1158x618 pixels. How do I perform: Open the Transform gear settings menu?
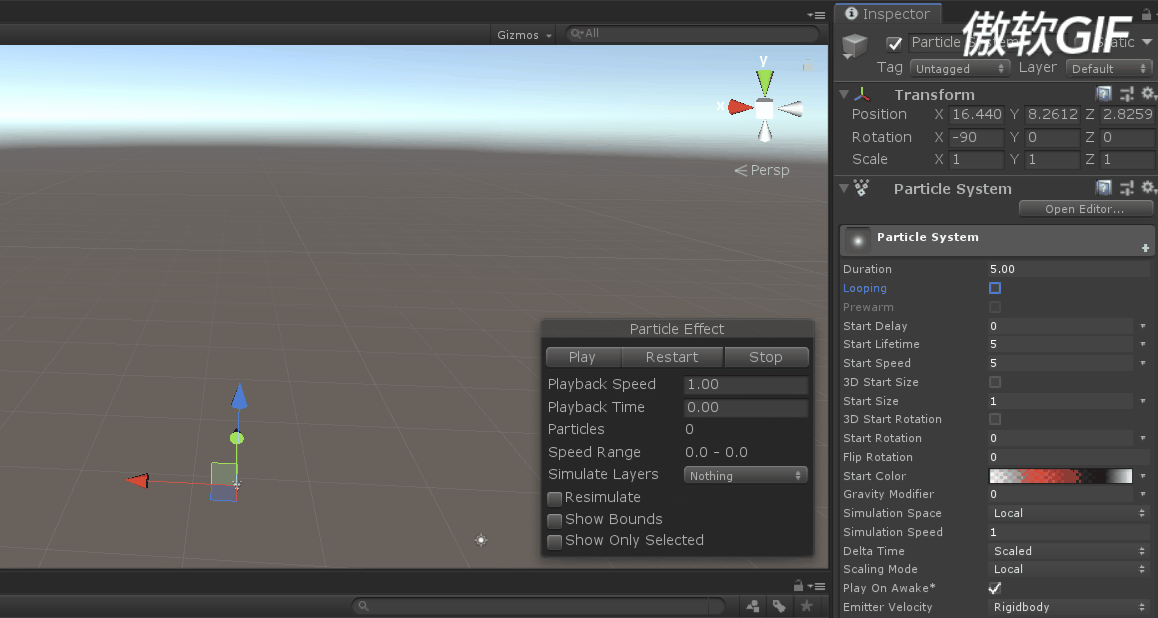(1148, 94)
